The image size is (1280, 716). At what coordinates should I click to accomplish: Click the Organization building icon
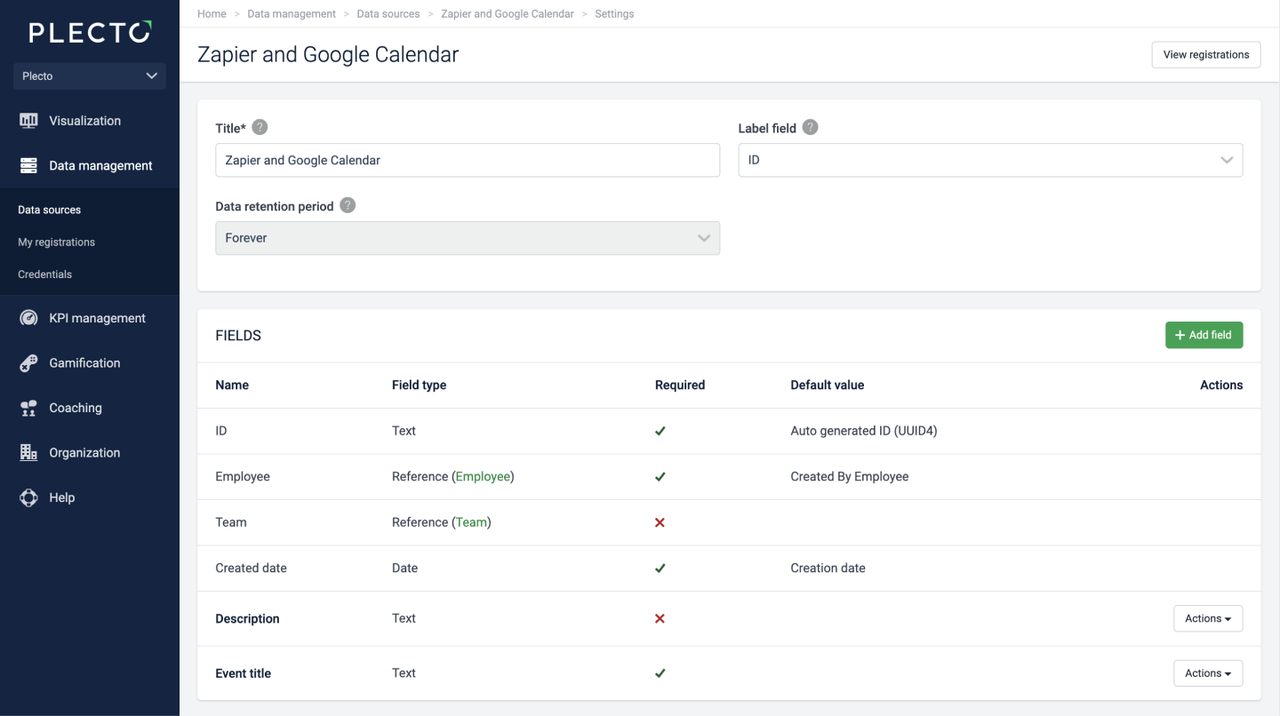[x=29, y=453]
